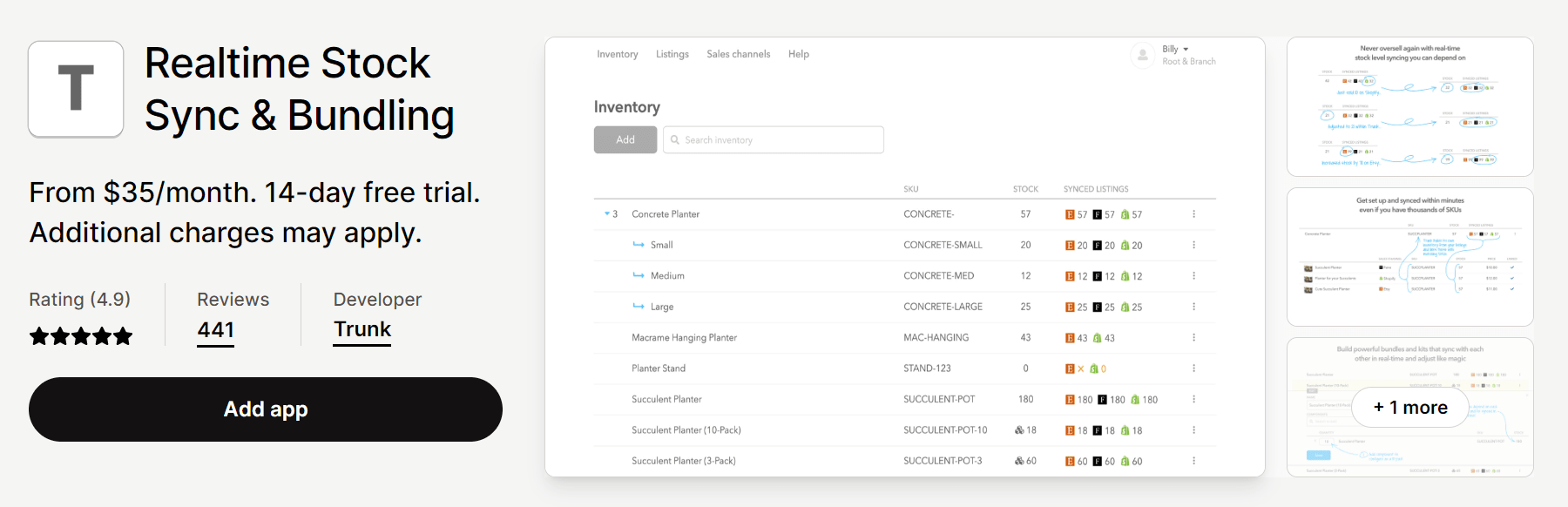This screenshot has height=507, width=1568.
Task: Click the SUCCULENT-POT-10 SKU text
Action: pyautogui.click(x=945, y=430)
